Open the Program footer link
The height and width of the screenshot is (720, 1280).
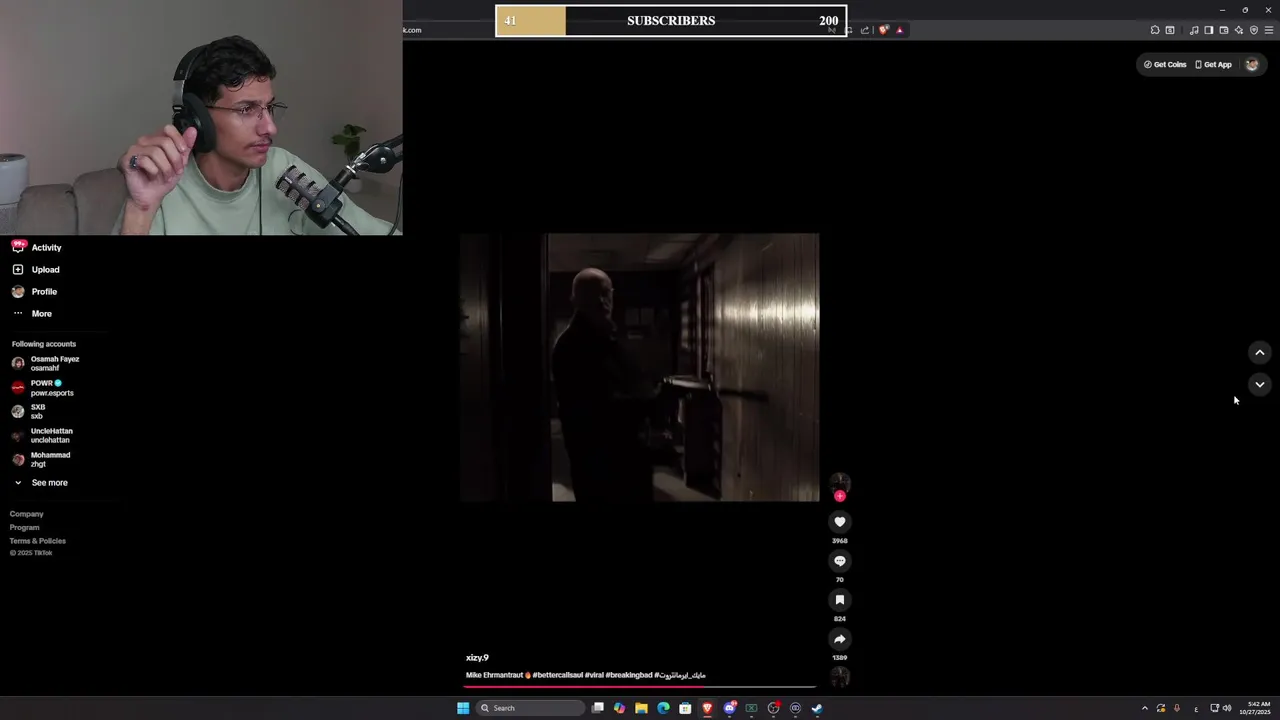(25, 527)
